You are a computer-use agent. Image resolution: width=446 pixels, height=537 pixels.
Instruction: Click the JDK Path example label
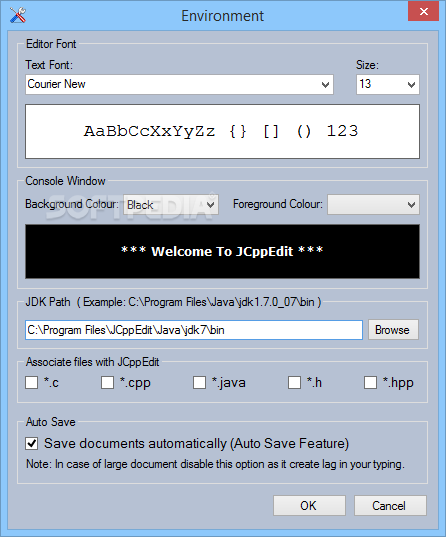pyautogui.click(x=173, y=302)
